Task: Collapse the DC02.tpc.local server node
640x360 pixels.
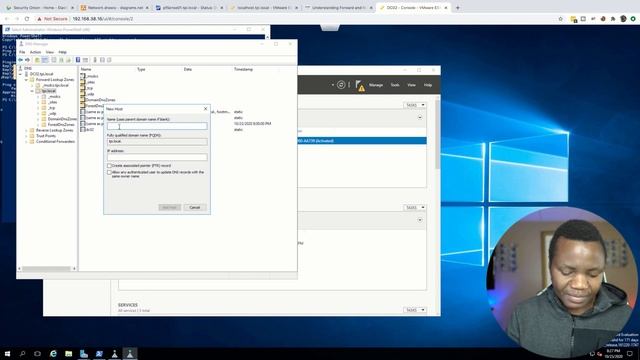Action: coord(21,74)
